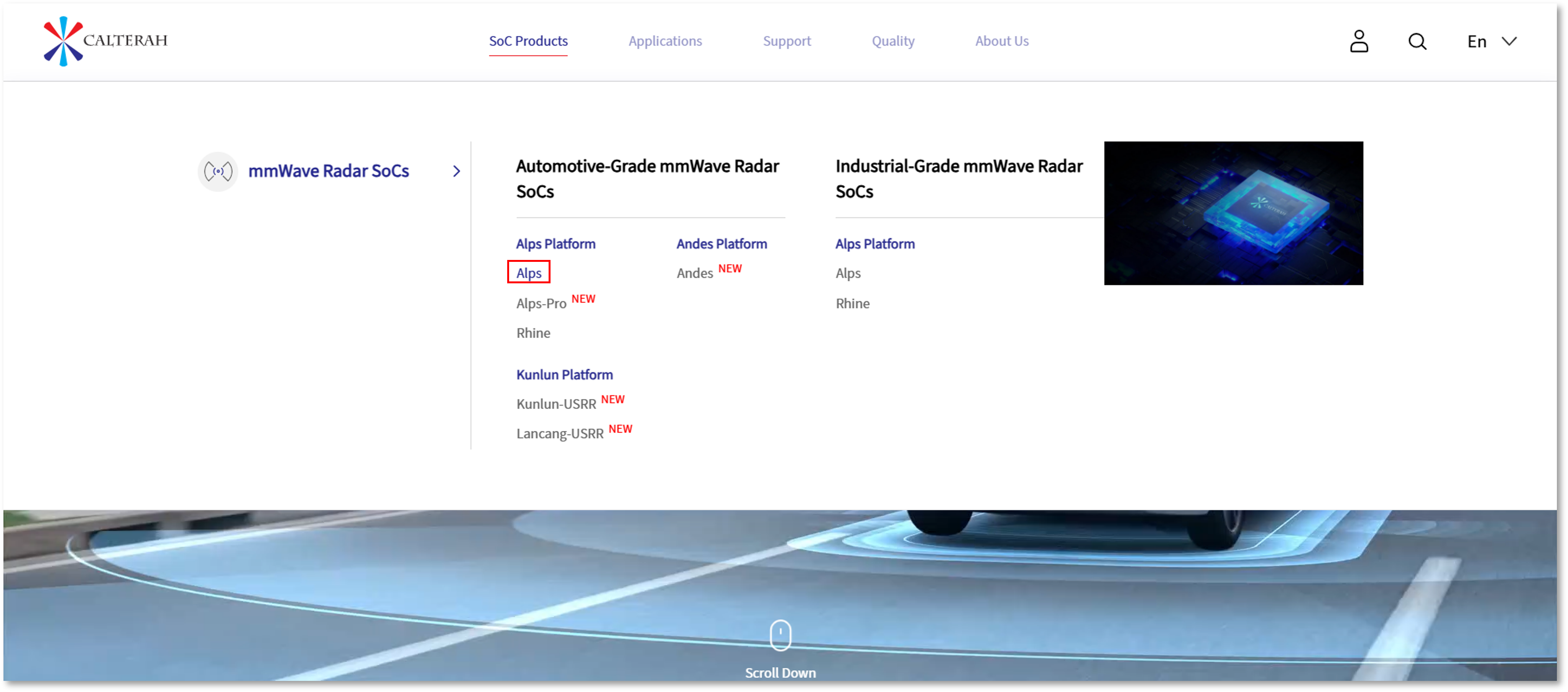Screen dimensions: 1568x692
Task: Open Rhine under Automotive-Grade SoCs
Action: point(533,333)
